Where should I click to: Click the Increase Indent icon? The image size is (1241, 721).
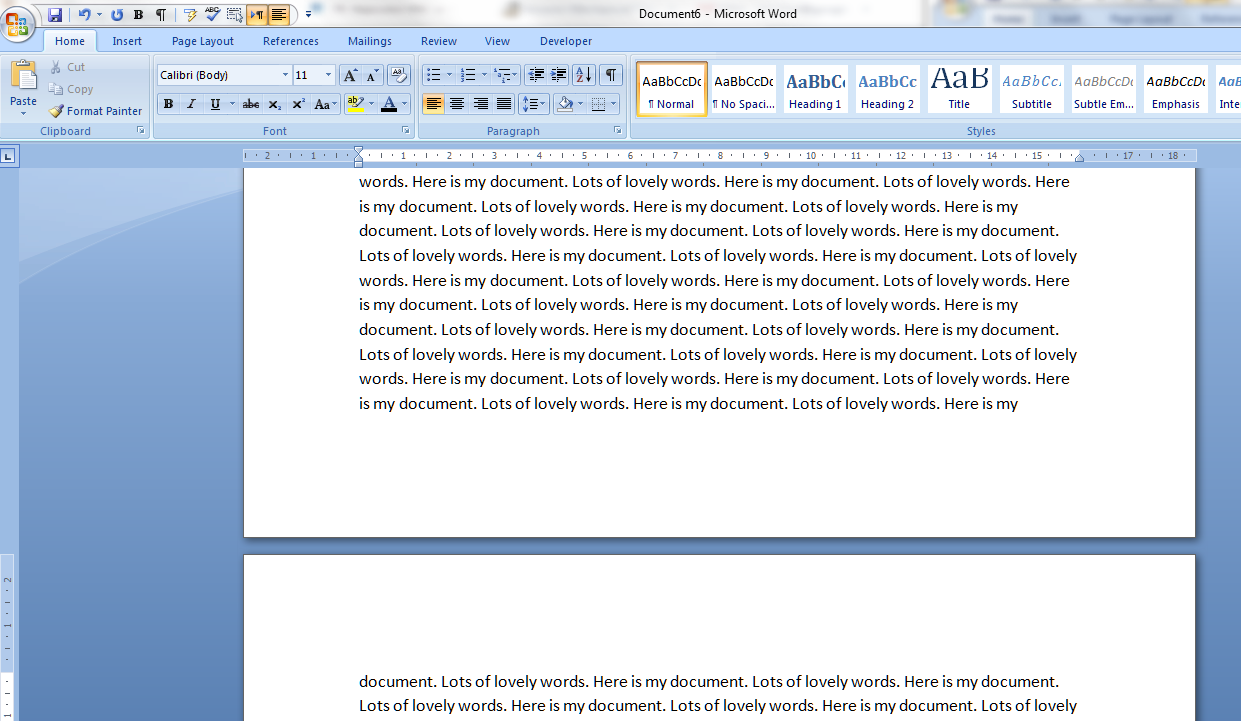[x=559, y=75]
